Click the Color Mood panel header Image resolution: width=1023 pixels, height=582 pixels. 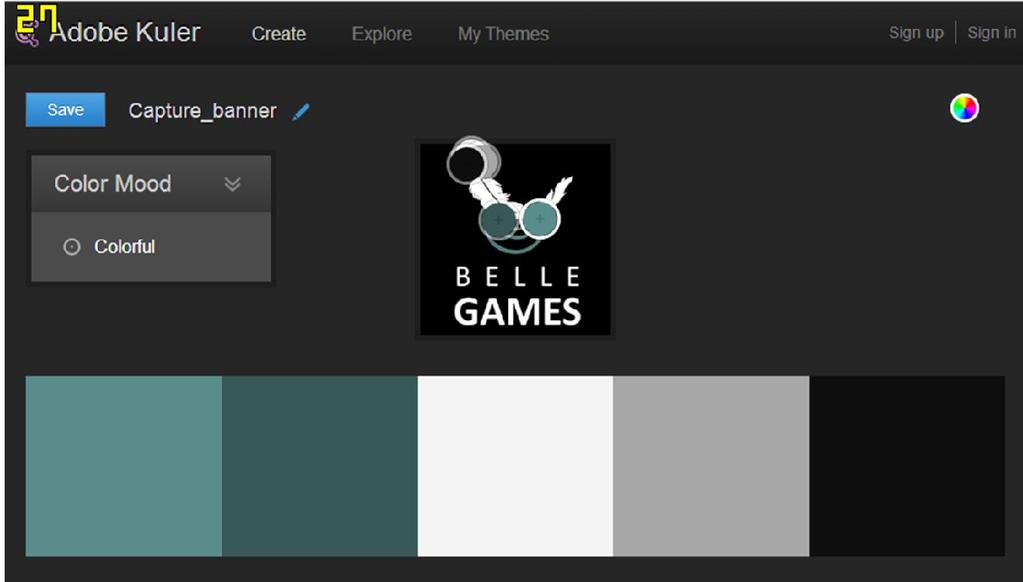[x=151, y=183]
